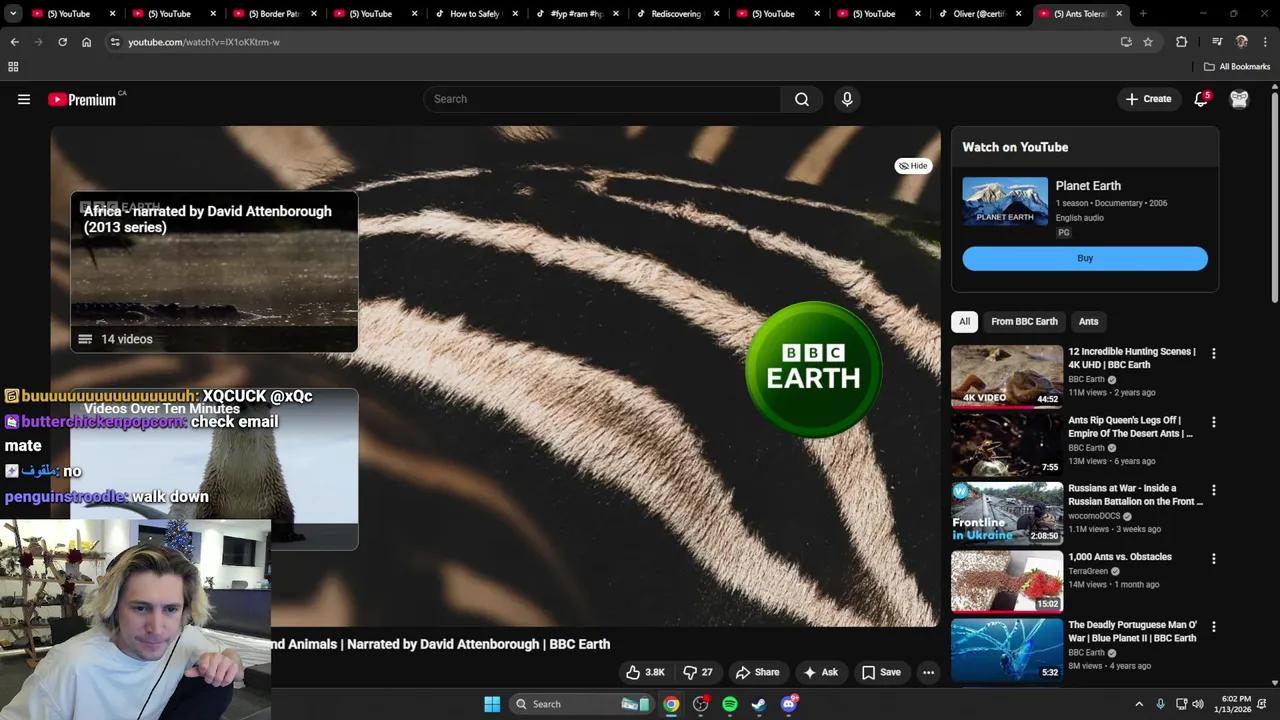This screenshot has height=720, width=1280.
Task: Open the Planet Earth title link
Action: 1088,186
